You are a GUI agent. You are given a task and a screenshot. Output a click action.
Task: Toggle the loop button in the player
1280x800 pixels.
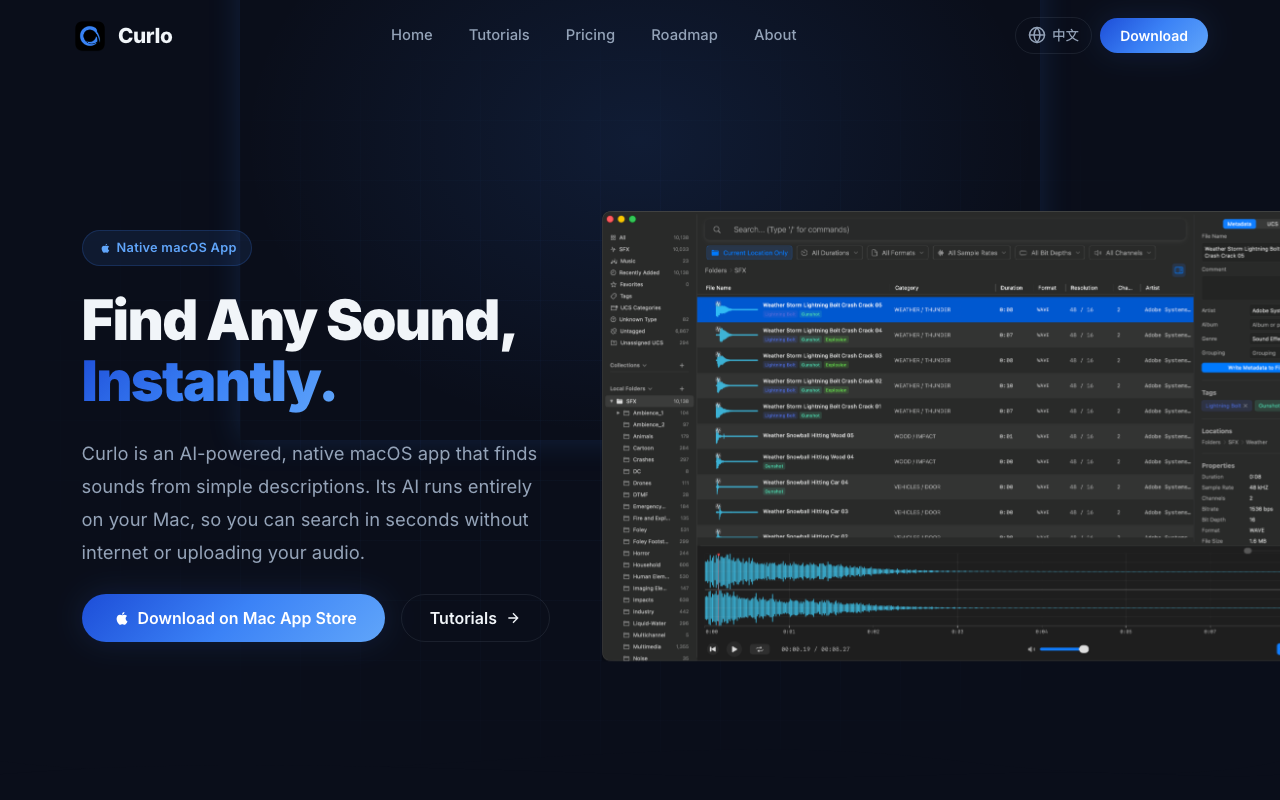[759, 649]
